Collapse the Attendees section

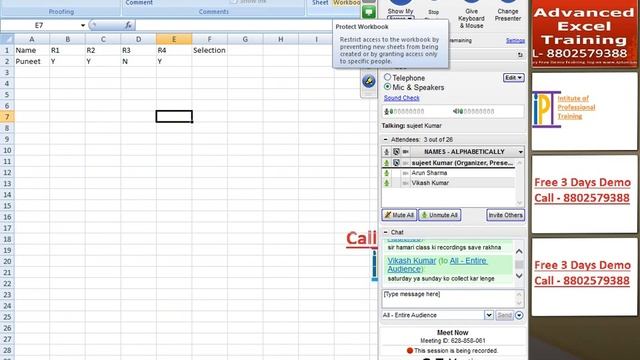(386, 140)
